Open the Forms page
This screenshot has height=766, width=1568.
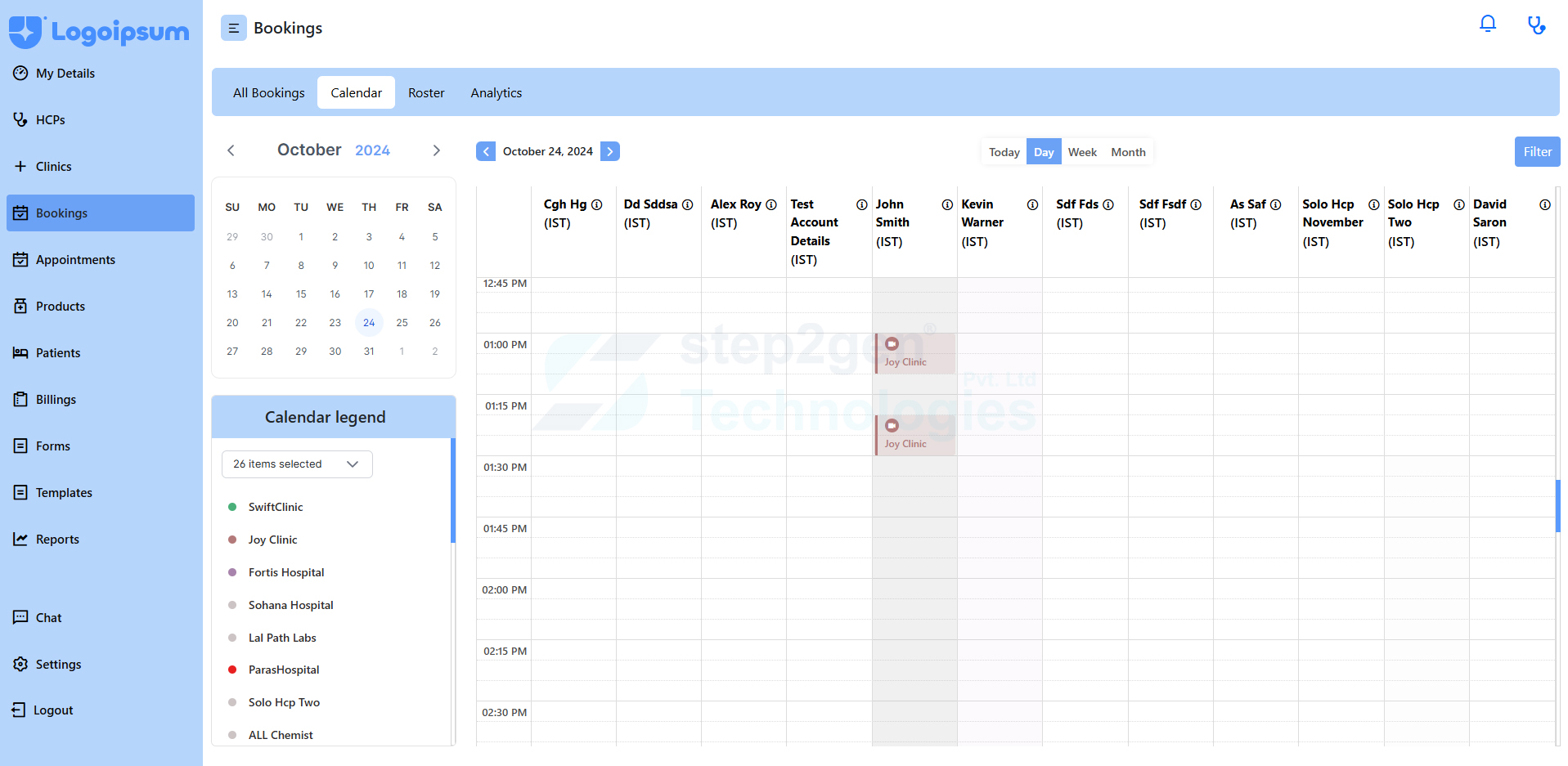101,446
